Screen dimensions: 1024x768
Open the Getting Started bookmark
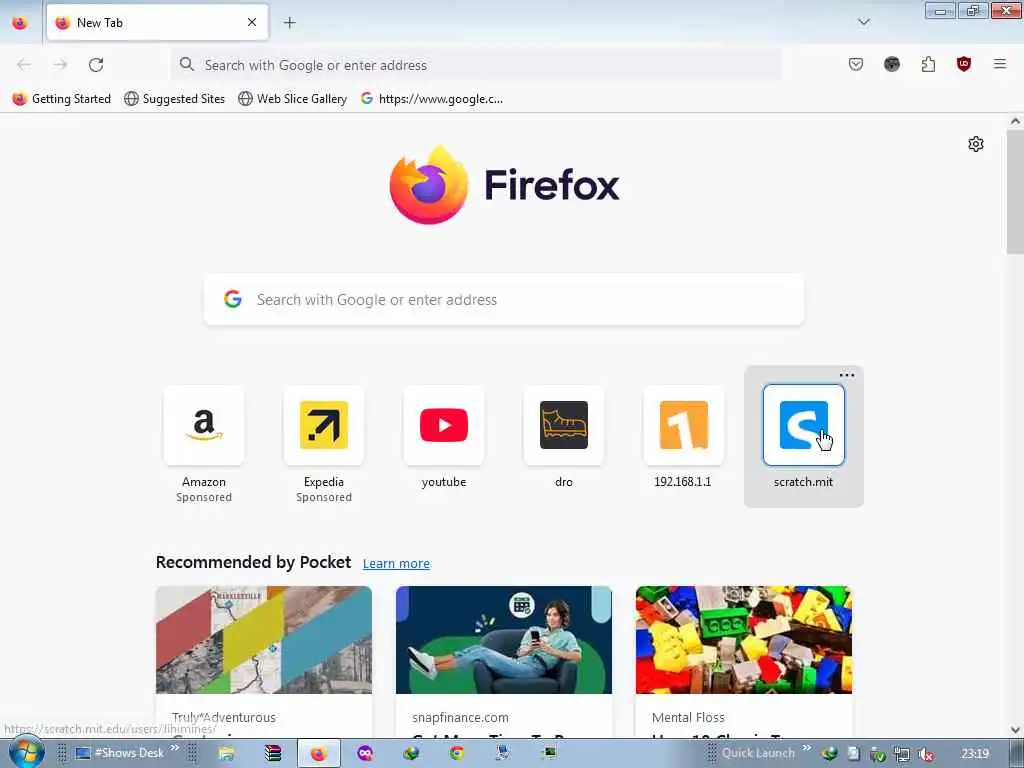(x=62, y=99)
